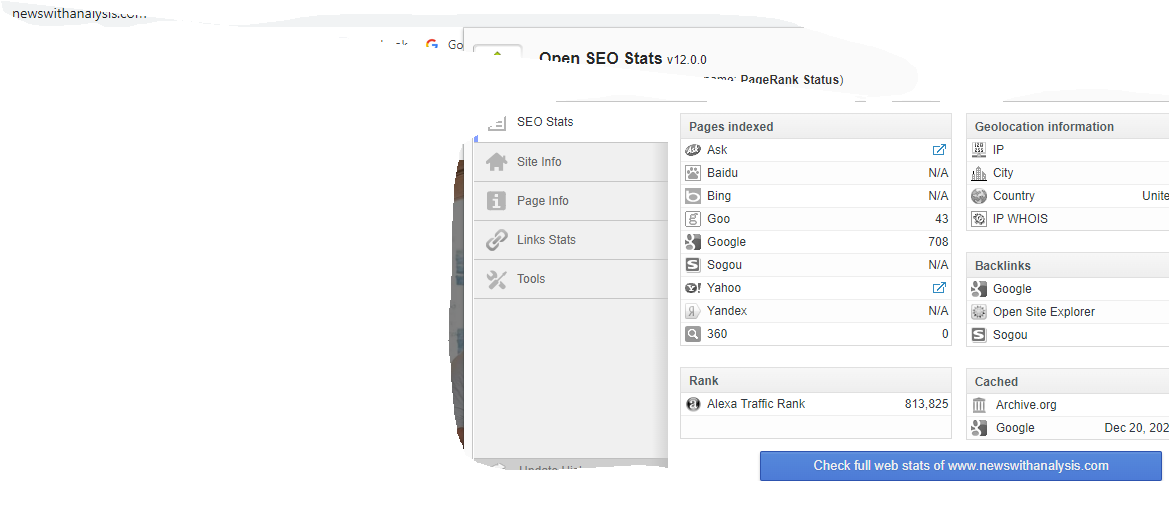Click the Sogou icon in Pages indexed
This screenshot has height=506, width=1169.
coord(693,265)
